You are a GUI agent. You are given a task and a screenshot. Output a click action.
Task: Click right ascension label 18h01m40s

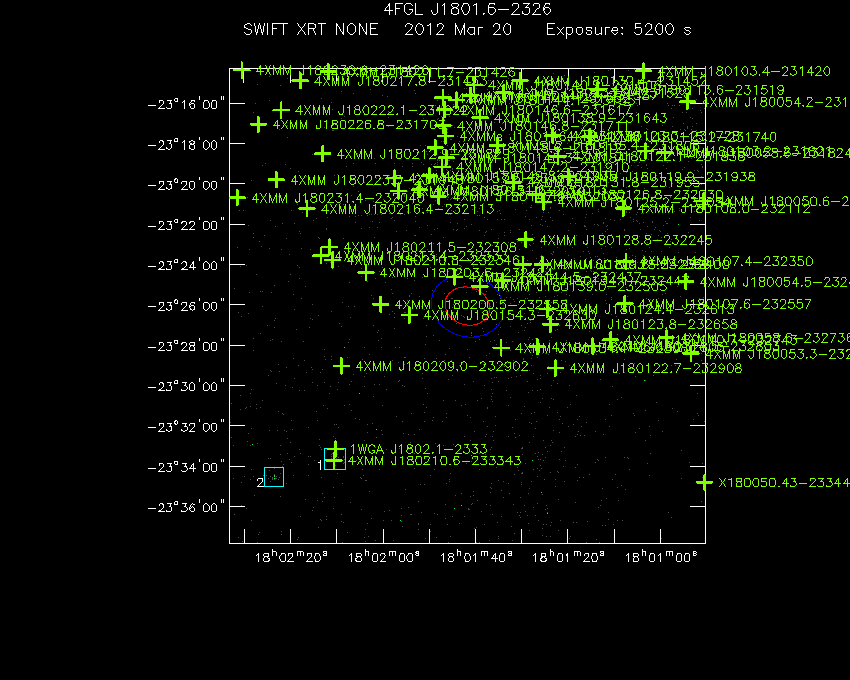point(475,557)
